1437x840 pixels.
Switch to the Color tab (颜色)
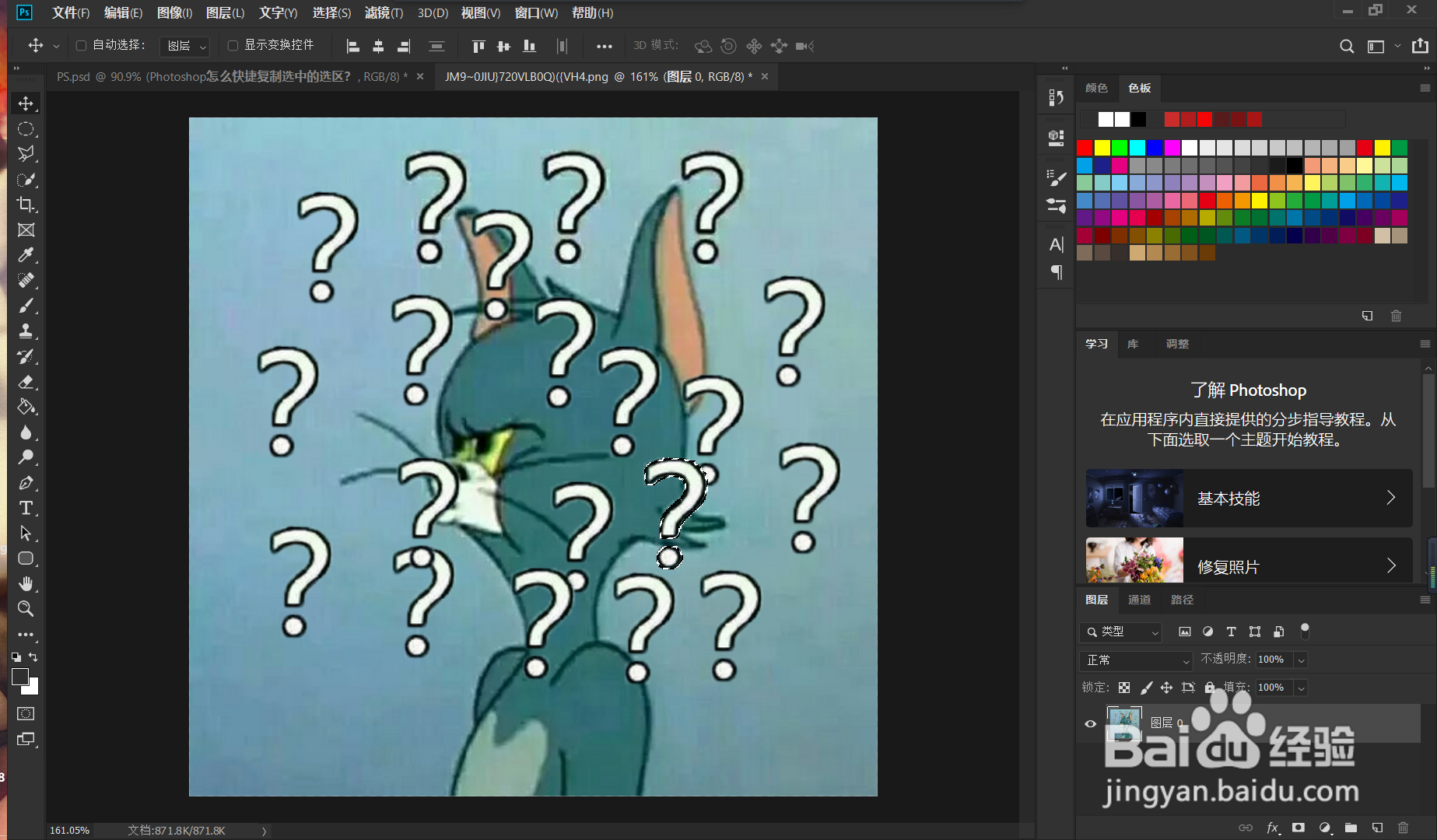(x=1096, y=88)
